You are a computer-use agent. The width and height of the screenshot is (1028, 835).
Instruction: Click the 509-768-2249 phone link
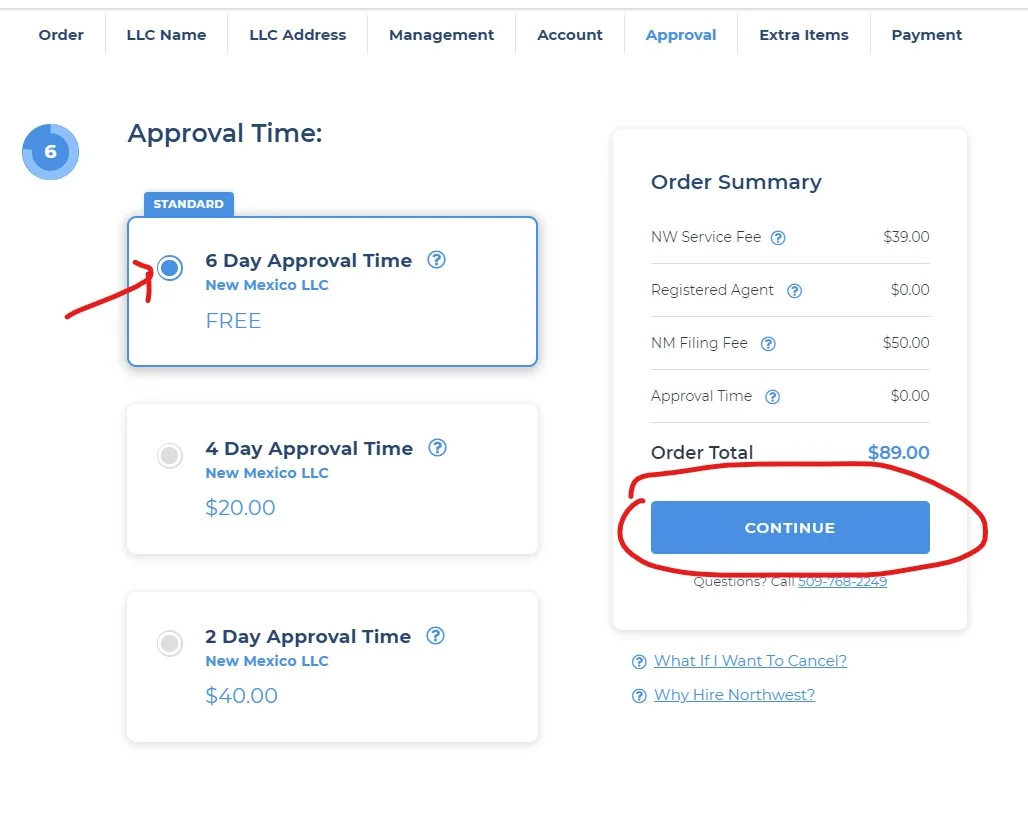click(x=842, y=581)
